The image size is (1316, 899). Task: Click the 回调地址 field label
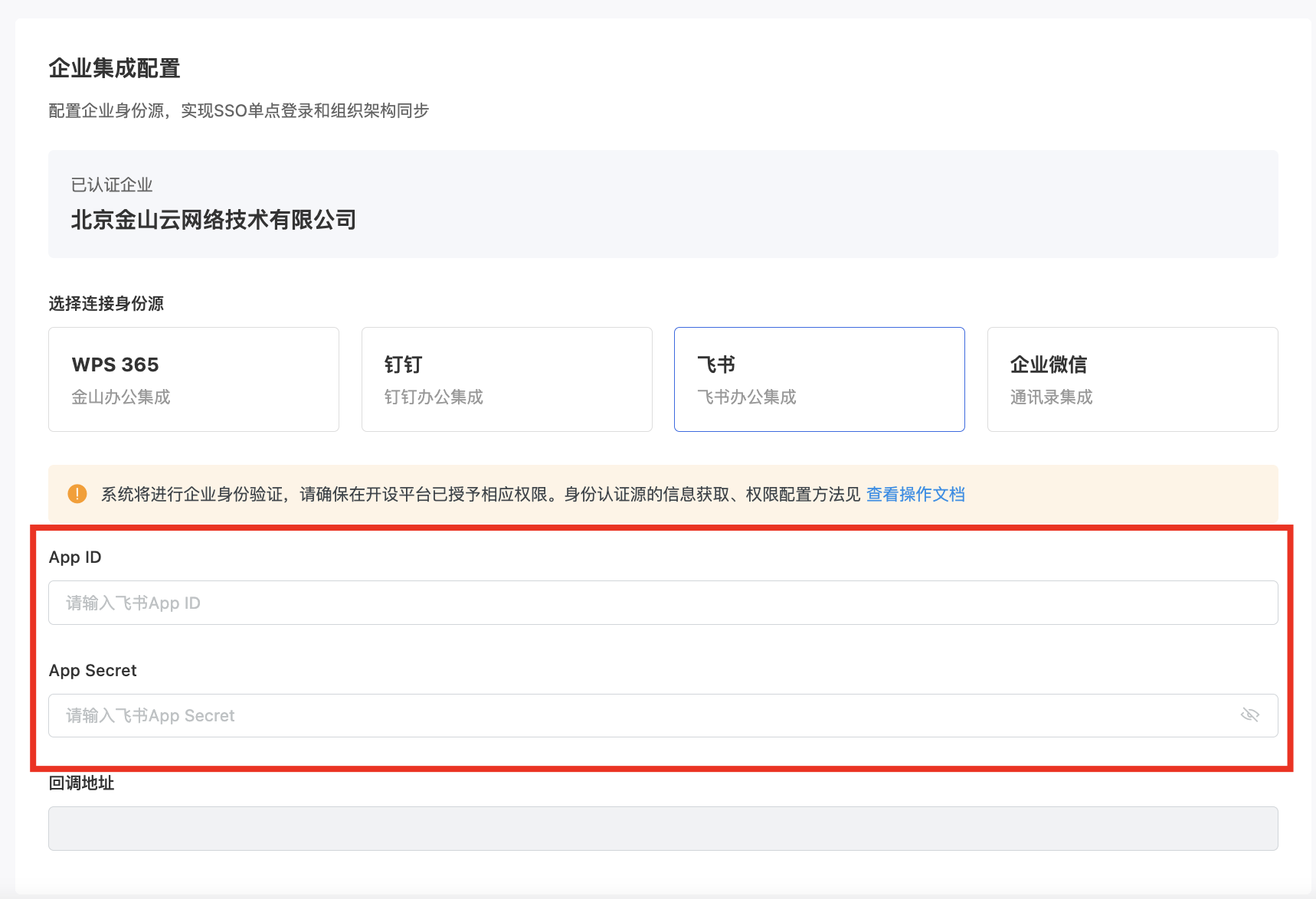pos(81,783)
